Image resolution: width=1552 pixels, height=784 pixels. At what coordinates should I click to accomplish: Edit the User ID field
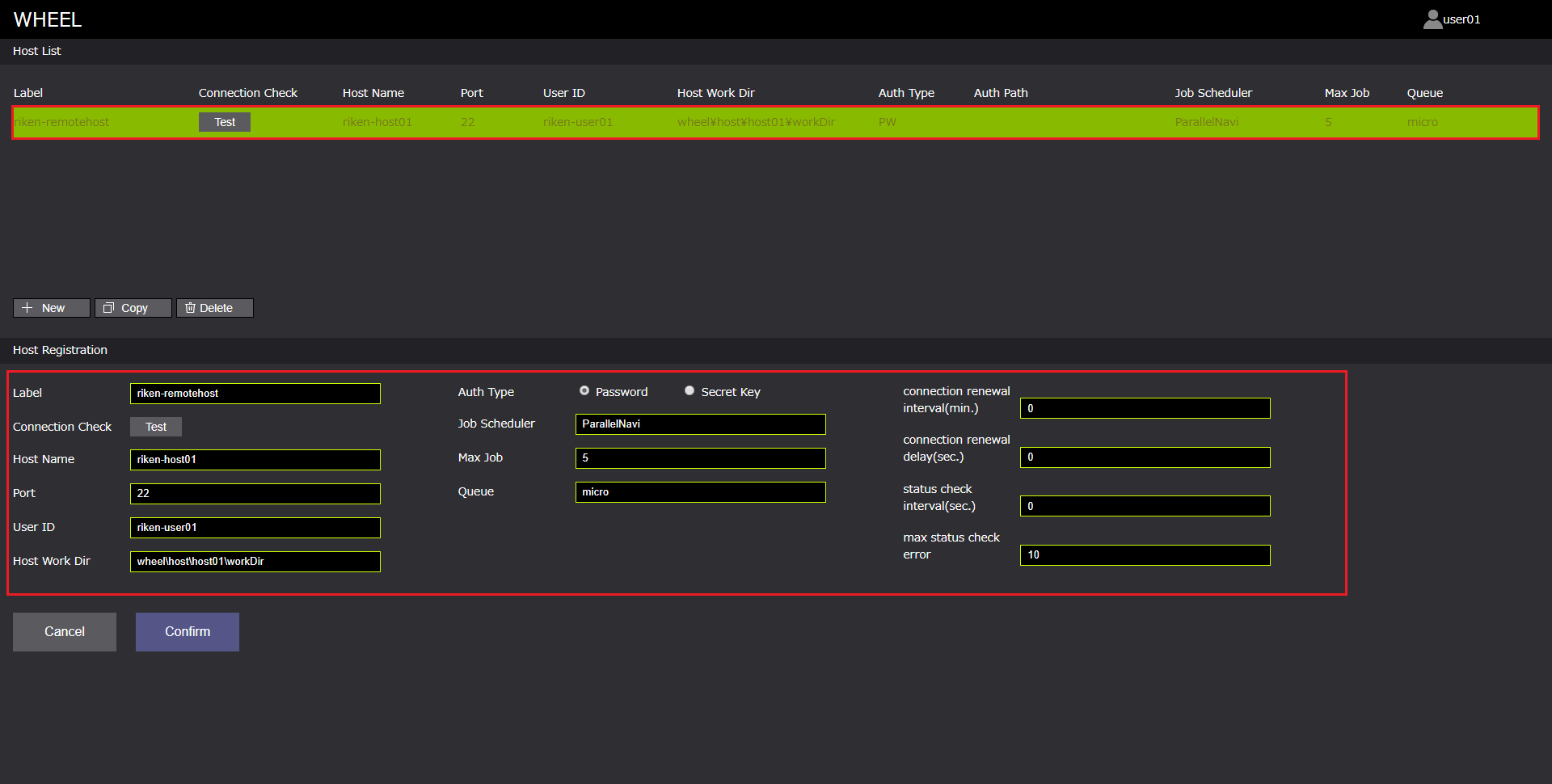pos(255,528)
